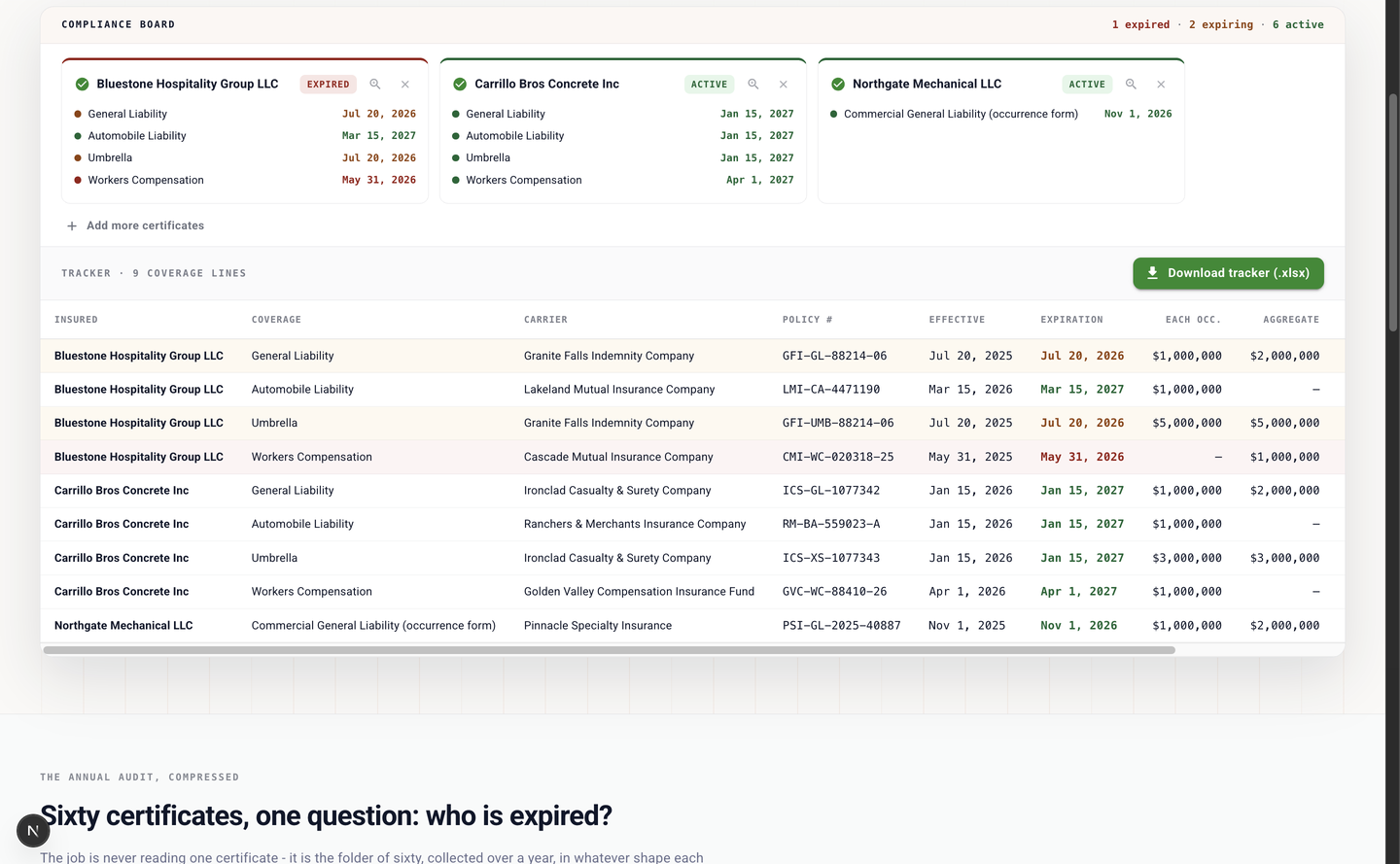Click effective date Nov 1, 2025

[x=967, y=626]
